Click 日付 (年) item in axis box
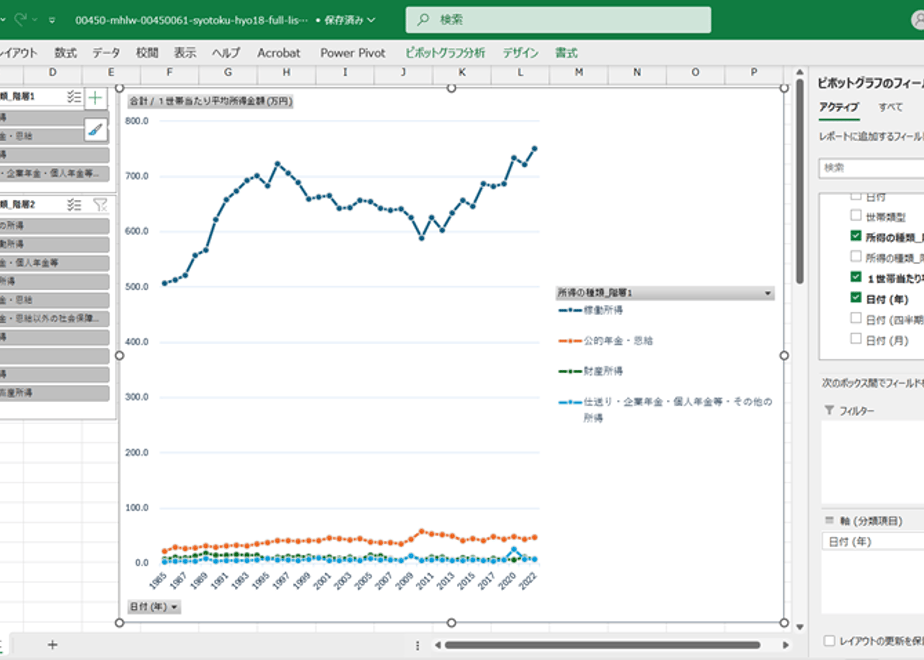Viewport: 924px width, 660px height. (873, 542)
